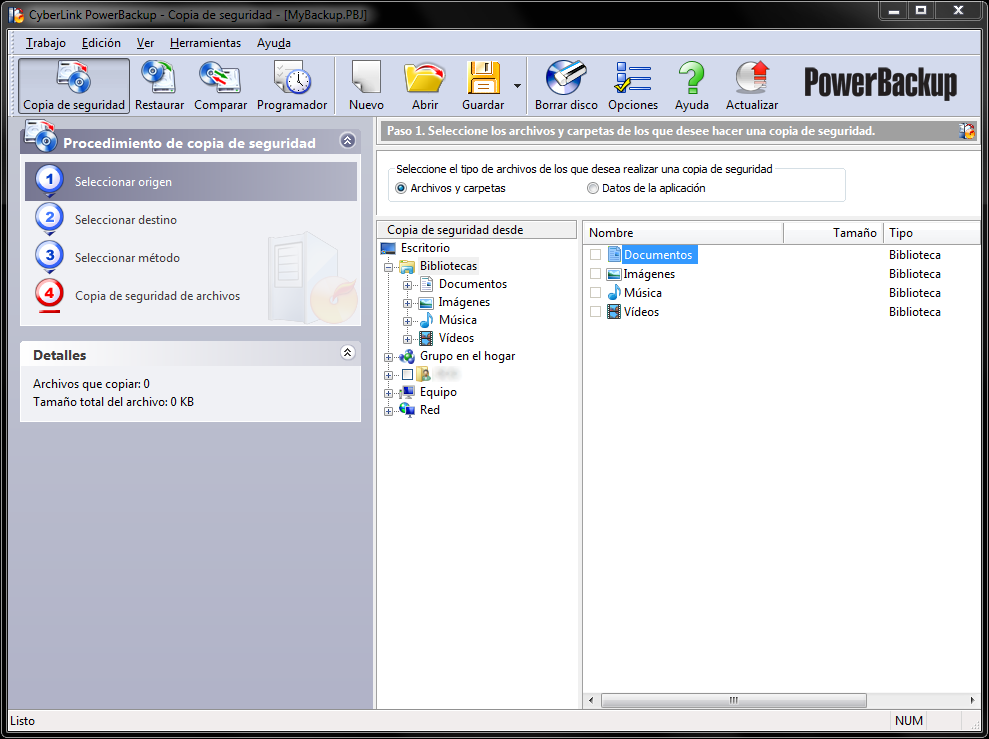
Task: Select the Datos de la aplicación radio button
Action: tap(593, 188)
